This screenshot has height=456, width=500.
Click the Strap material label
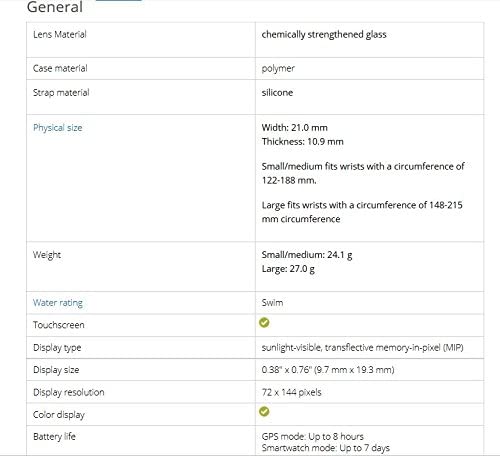(x=61, y=93)
